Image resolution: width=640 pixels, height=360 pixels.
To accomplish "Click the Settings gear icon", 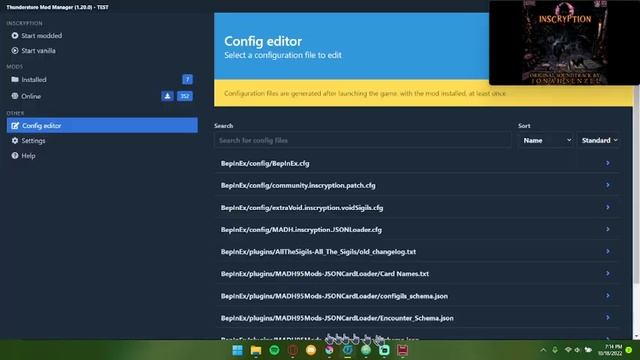I will point(15,140).
